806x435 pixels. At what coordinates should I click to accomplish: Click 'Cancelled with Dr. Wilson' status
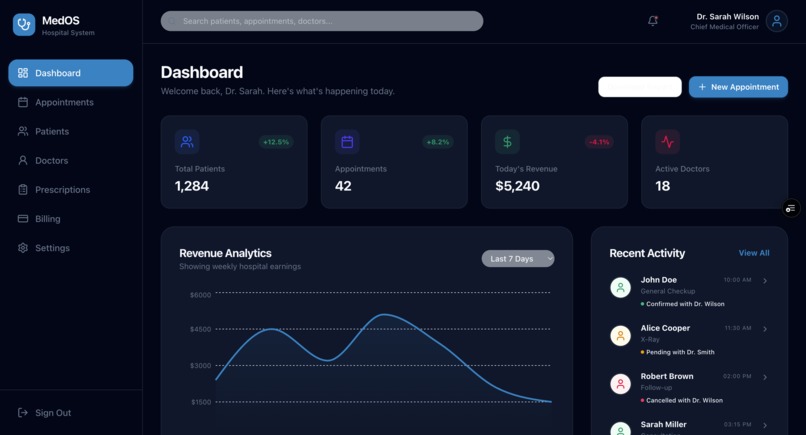684,401
